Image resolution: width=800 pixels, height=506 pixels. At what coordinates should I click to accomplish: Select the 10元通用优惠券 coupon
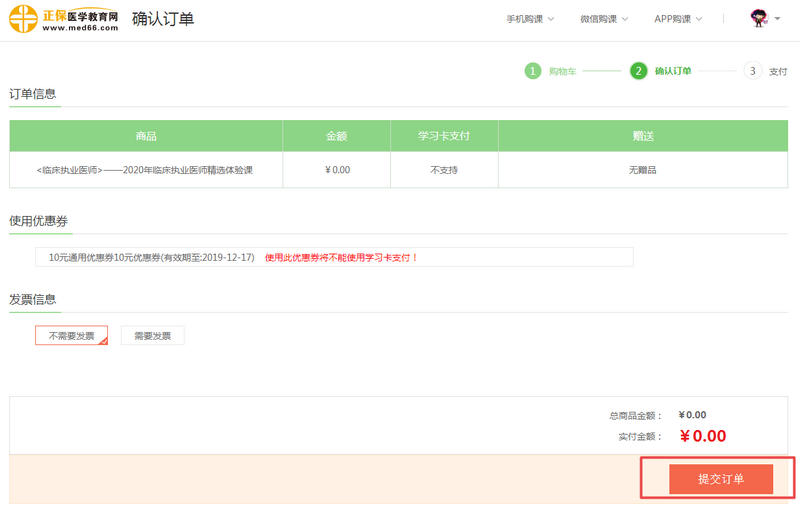coord(151,257)
